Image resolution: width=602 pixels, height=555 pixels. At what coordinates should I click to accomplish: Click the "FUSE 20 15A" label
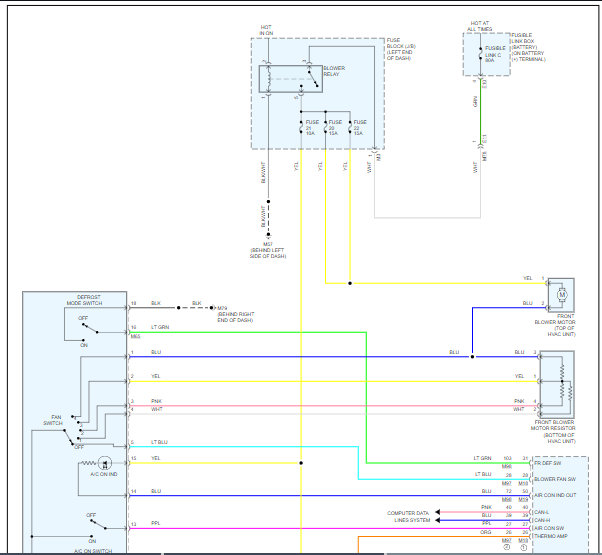335,127
